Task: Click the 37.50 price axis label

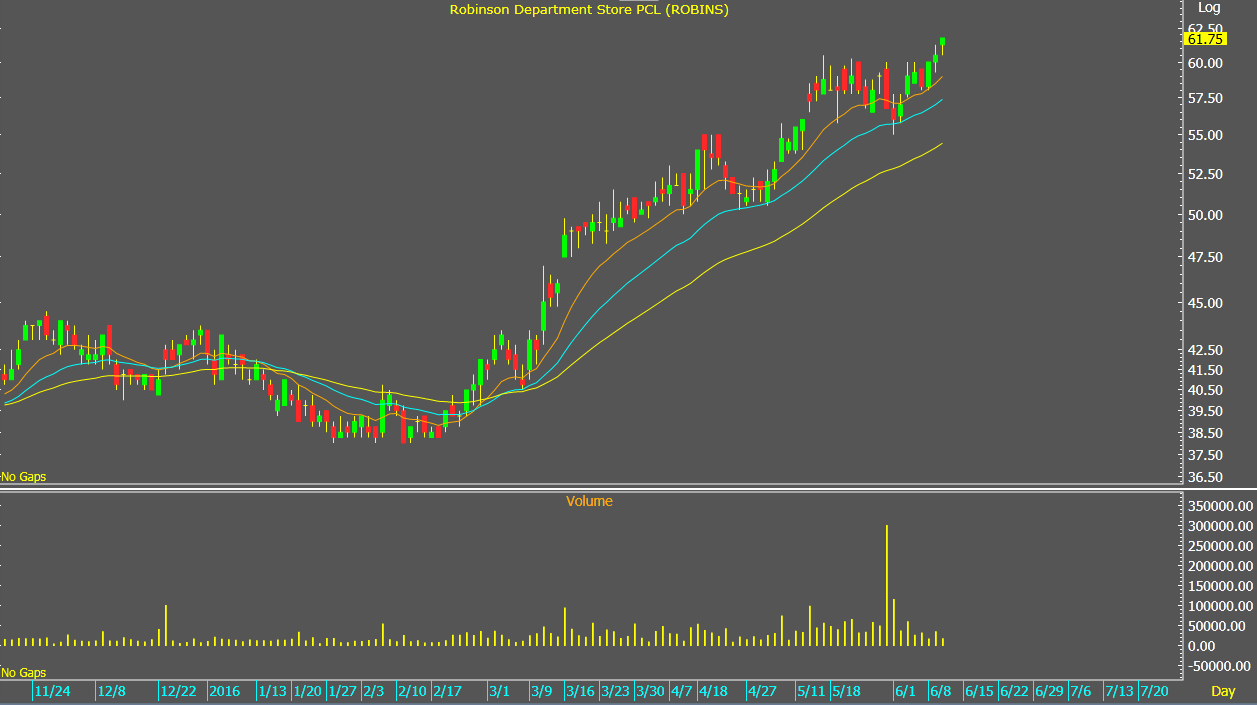Action: [x=1205, y=455]
